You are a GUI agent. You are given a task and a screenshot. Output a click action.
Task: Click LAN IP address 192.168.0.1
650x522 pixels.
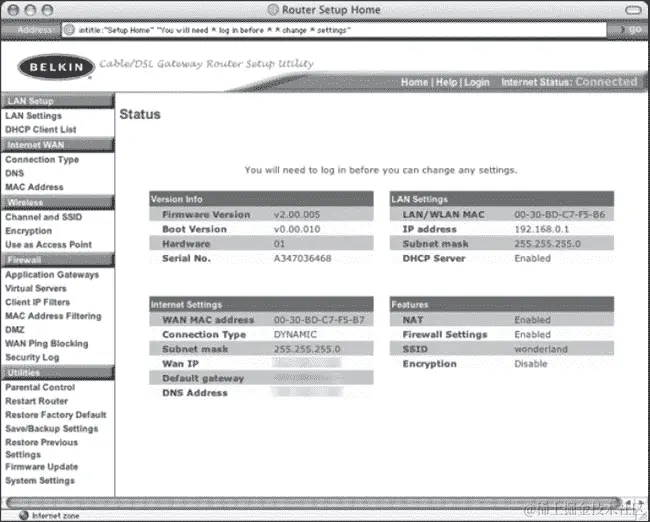[x=541, y=229]
